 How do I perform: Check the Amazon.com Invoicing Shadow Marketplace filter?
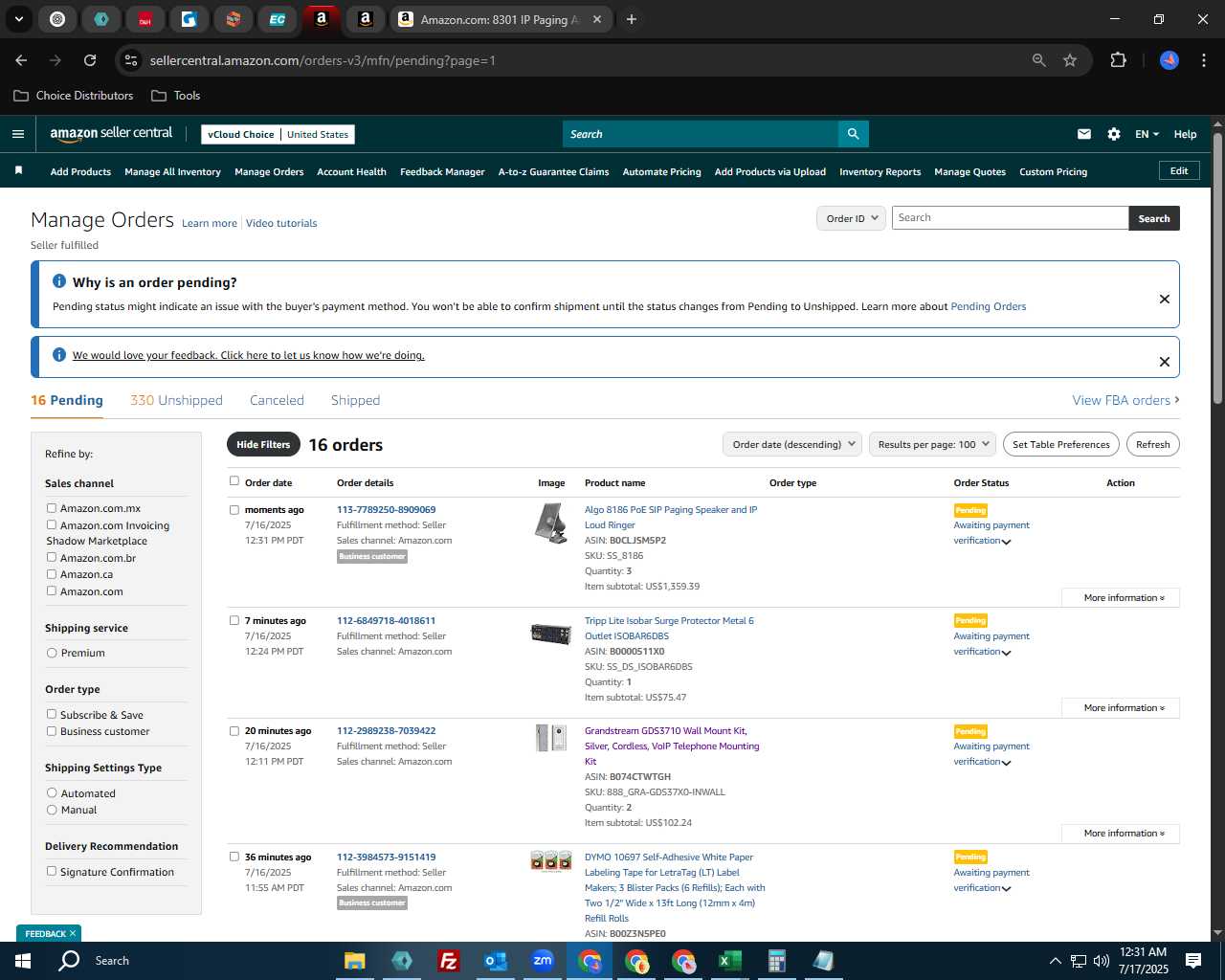coord(52,524)
